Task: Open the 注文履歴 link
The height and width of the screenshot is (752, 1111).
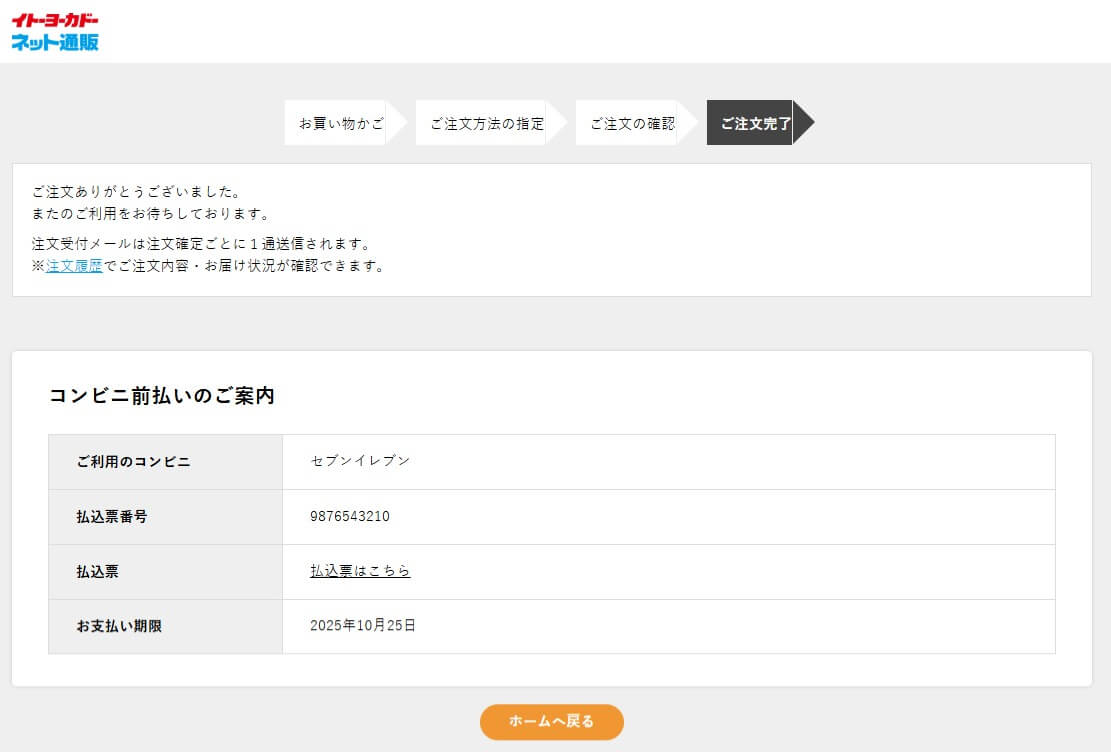Action: pyautogui.click(x=74, y=266)
